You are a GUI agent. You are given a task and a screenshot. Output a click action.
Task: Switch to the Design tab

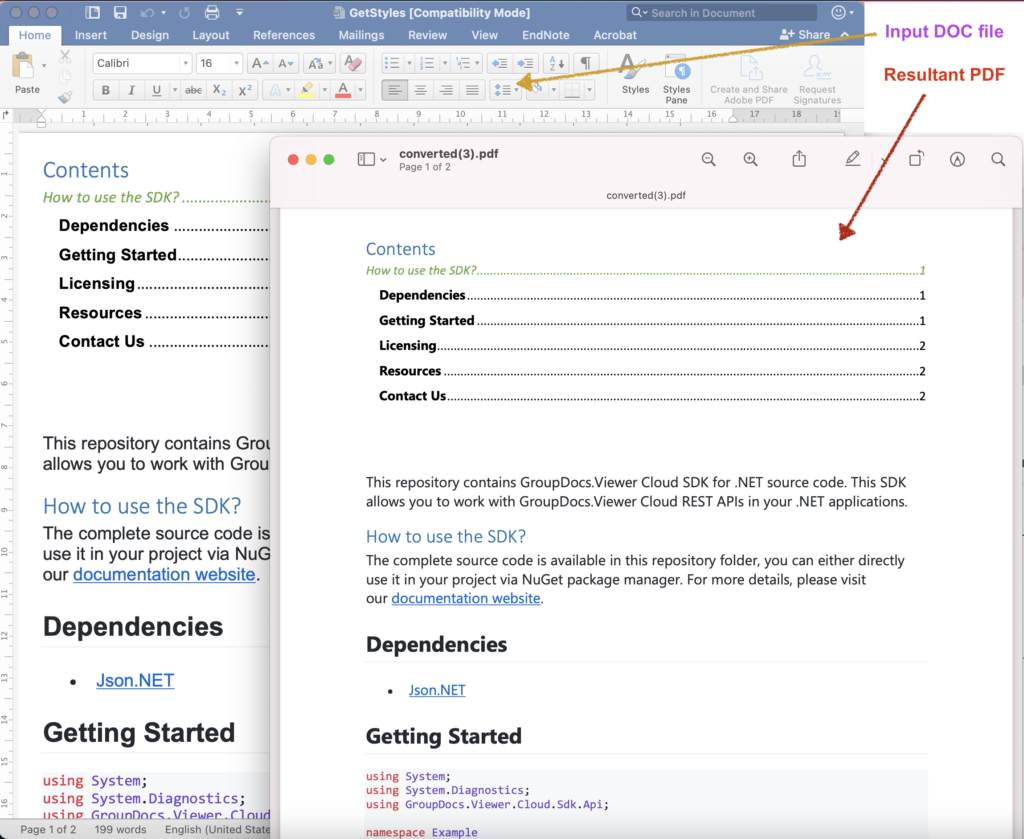[x=150, y=35]
